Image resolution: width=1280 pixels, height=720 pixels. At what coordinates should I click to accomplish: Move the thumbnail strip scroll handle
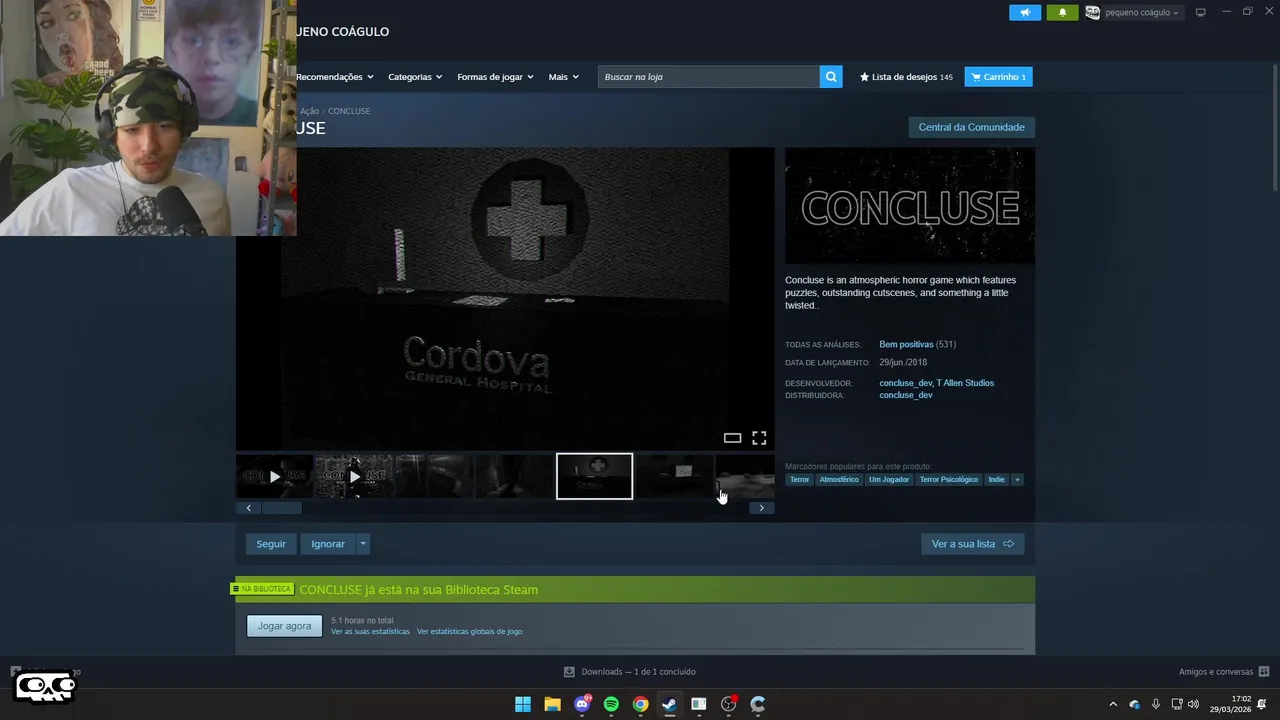click(x=281, y=508)
